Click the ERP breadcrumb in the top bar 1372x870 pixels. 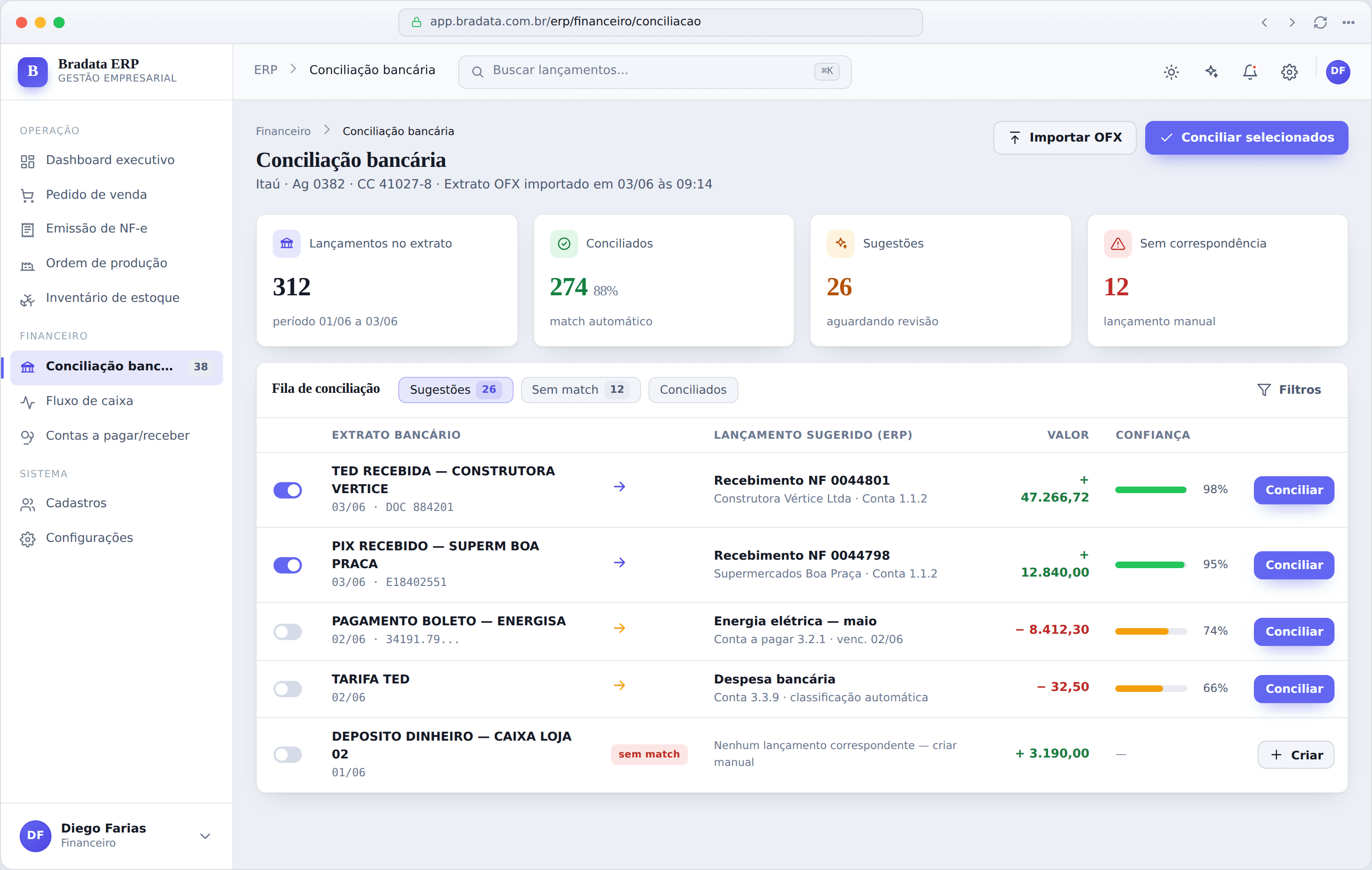click(266, 70)
